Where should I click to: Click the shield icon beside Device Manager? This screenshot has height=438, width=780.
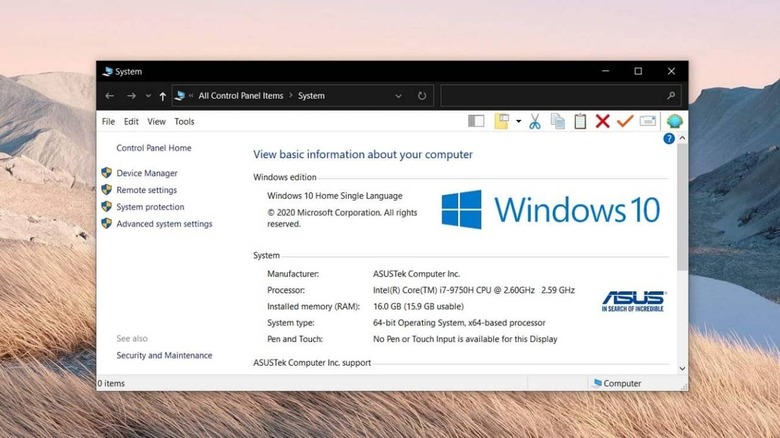pos(106,173)
